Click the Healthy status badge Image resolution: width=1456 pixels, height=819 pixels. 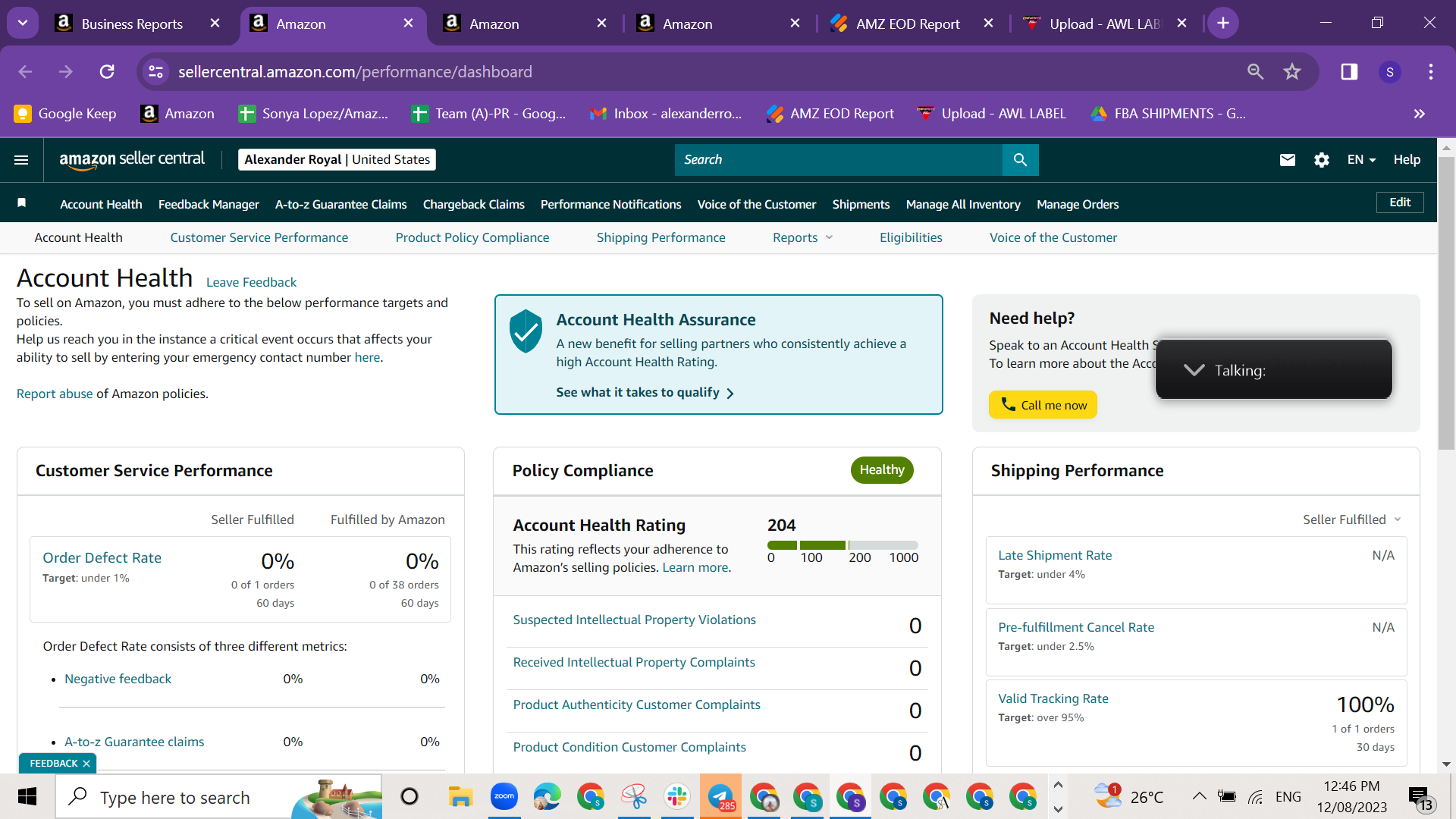pyautogui.click(x=882, y=470)
